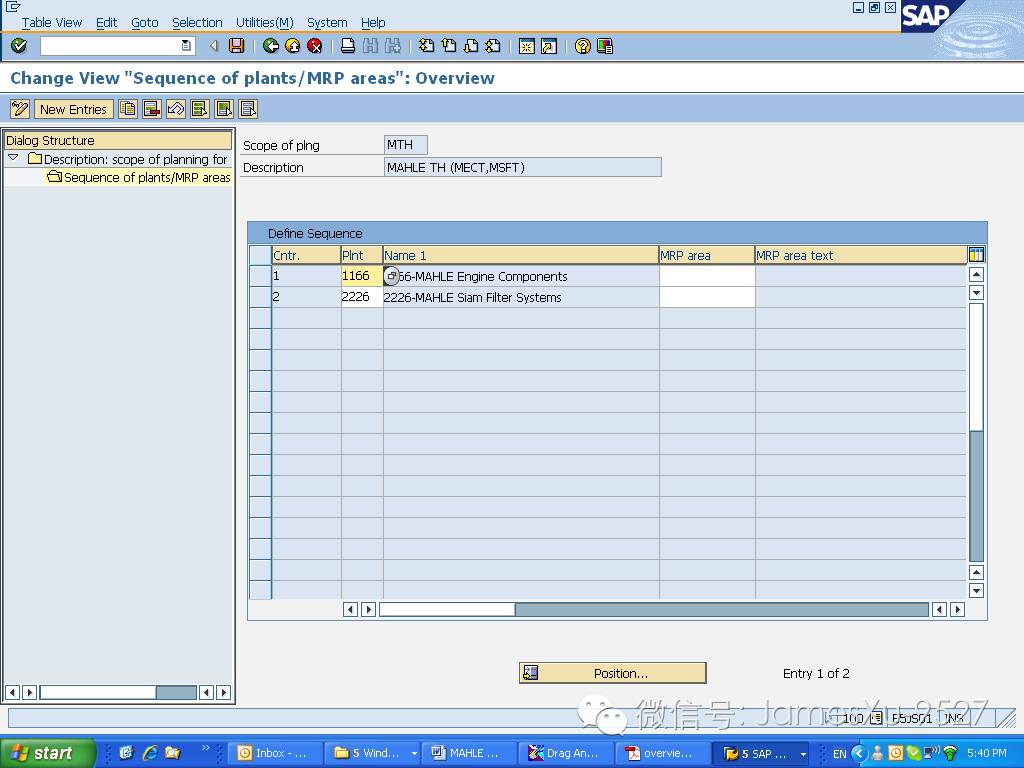The image size is (1024, 768).
Task: Click the Entry 1 of 2 text
Action: click(x=816, y=673)
